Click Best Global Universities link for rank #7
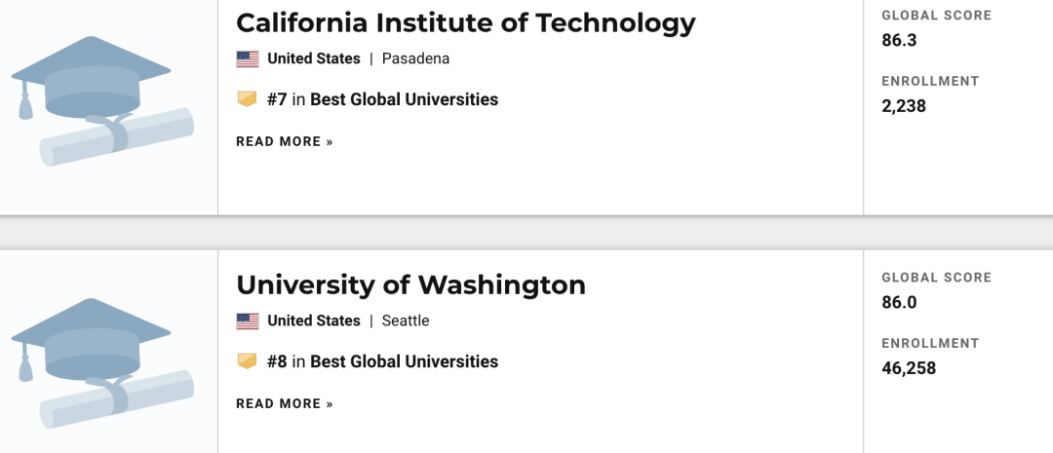 coord(404,100)
